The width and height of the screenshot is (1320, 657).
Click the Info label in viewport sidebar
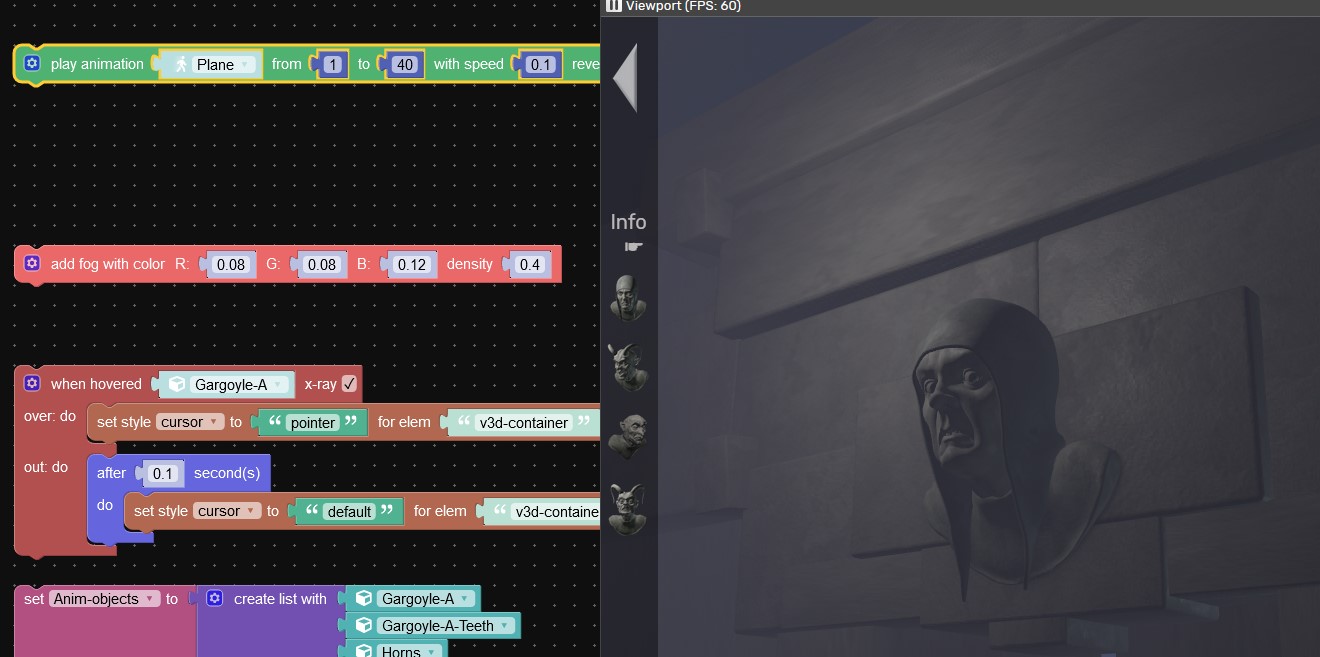tap(628, 222)
